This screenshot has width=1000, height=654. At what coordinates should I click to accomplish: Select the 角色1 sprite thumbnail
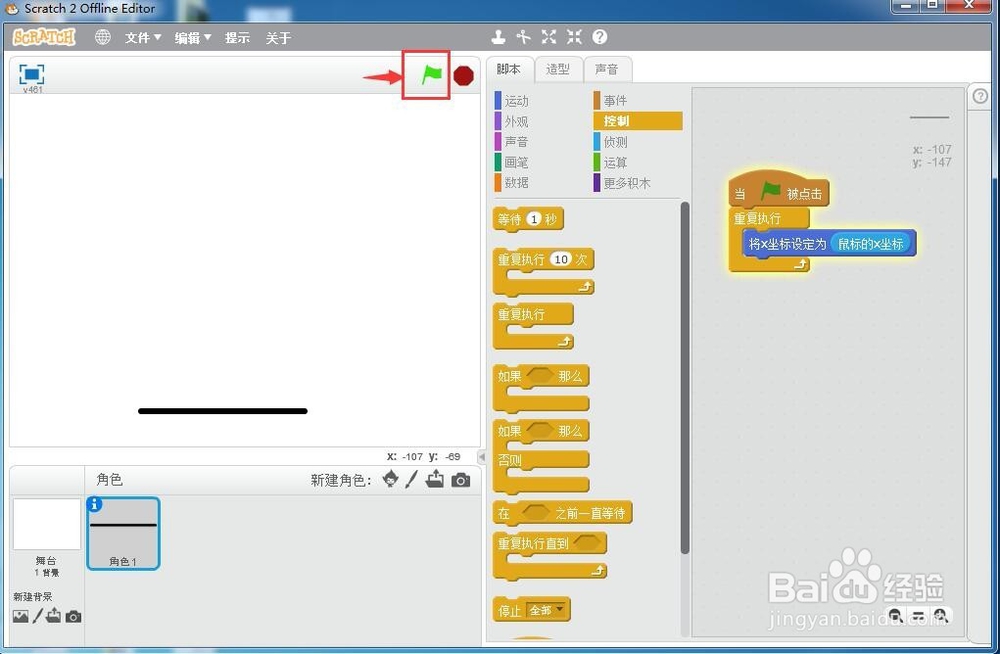pyautogui.click(x=123, y=533)
